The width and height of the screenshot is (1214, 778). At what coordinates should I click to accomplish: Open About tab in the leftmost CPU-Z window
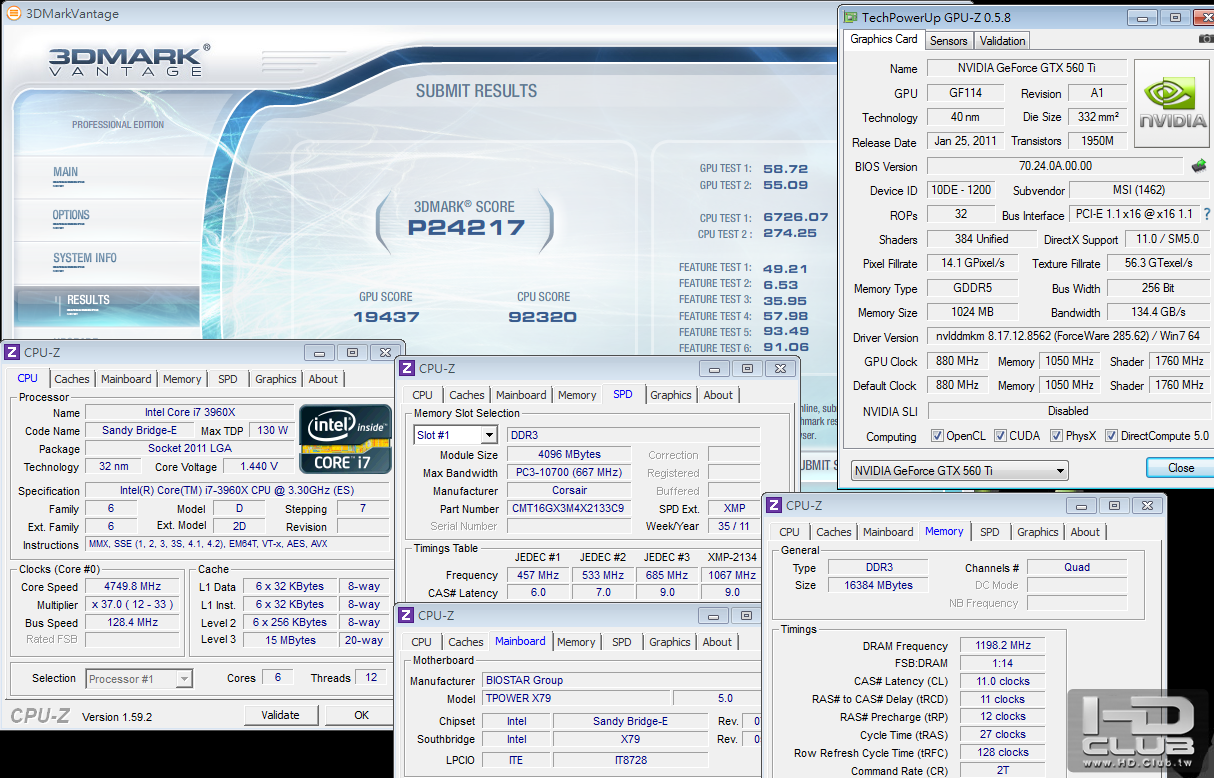[x=323, y=379]
